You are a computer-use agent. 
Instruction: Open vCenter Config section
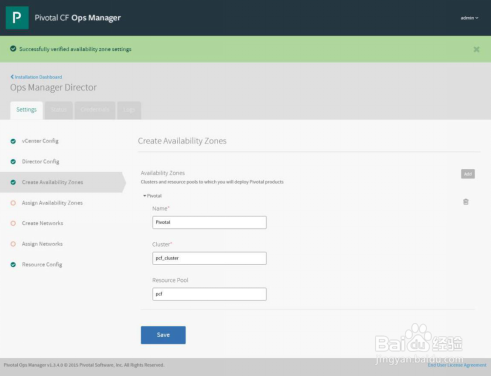tap(40, 141)
